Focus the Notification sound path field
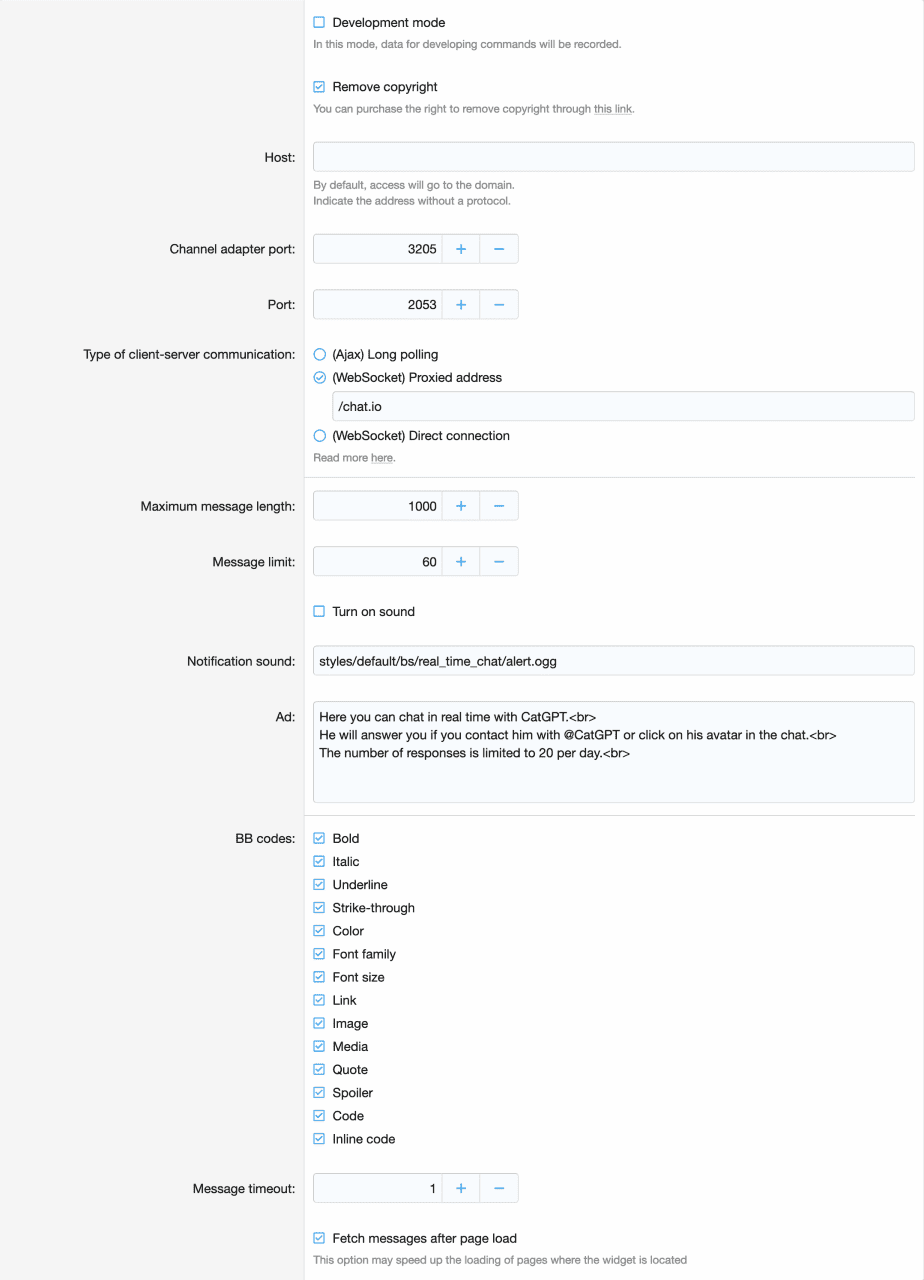The height and width of the screenshot is (1280, 924). 613,661
